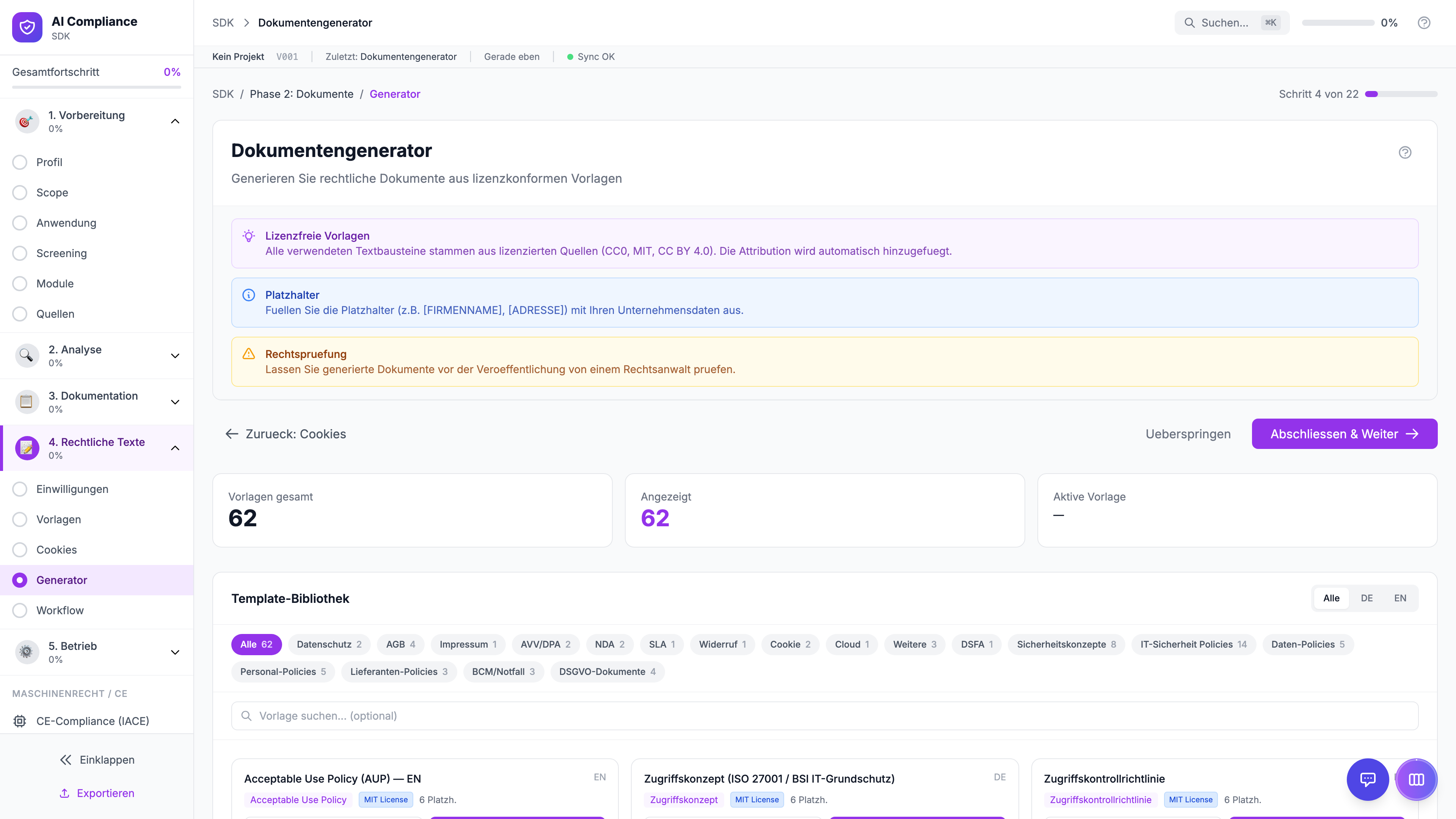Expand the 2. Analyse section
The width and height of the screenshot is (1456, 819).
175,356
